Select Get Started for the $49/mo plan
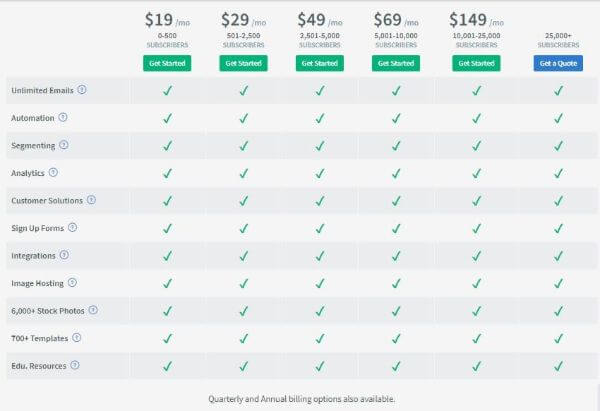This screenshot has width=600, height=411. pyautogui.click(x=320, y=63)
